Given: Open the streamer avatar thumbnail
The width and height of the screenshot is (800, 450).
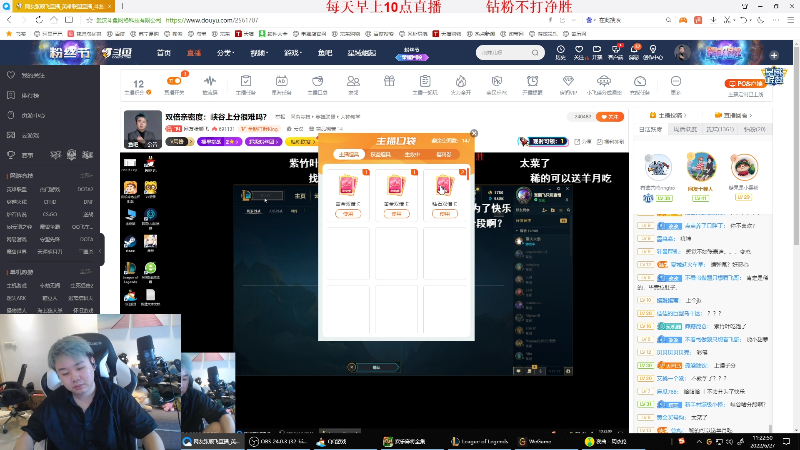Looking at the screenshot, I should 143,129.
